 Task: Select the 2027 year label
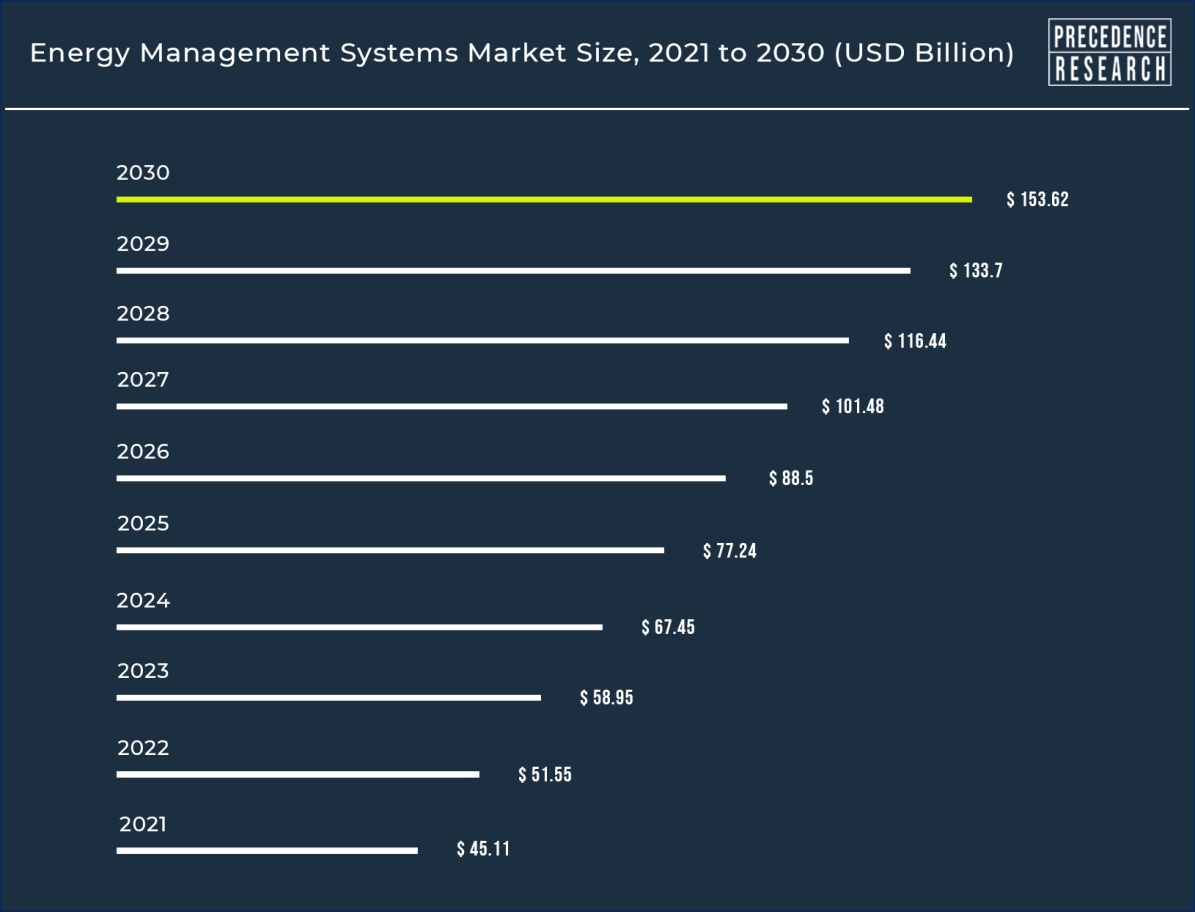[x=143, y=380]
